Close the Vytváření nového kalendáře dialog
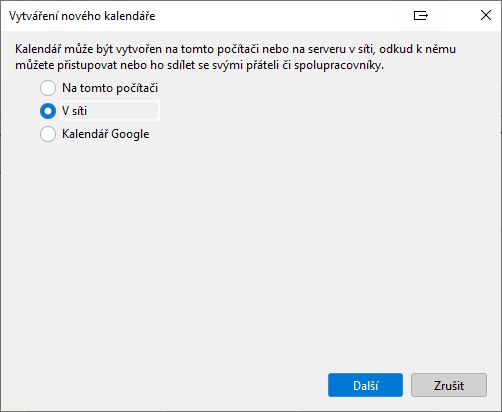 (x=486, y=15)
